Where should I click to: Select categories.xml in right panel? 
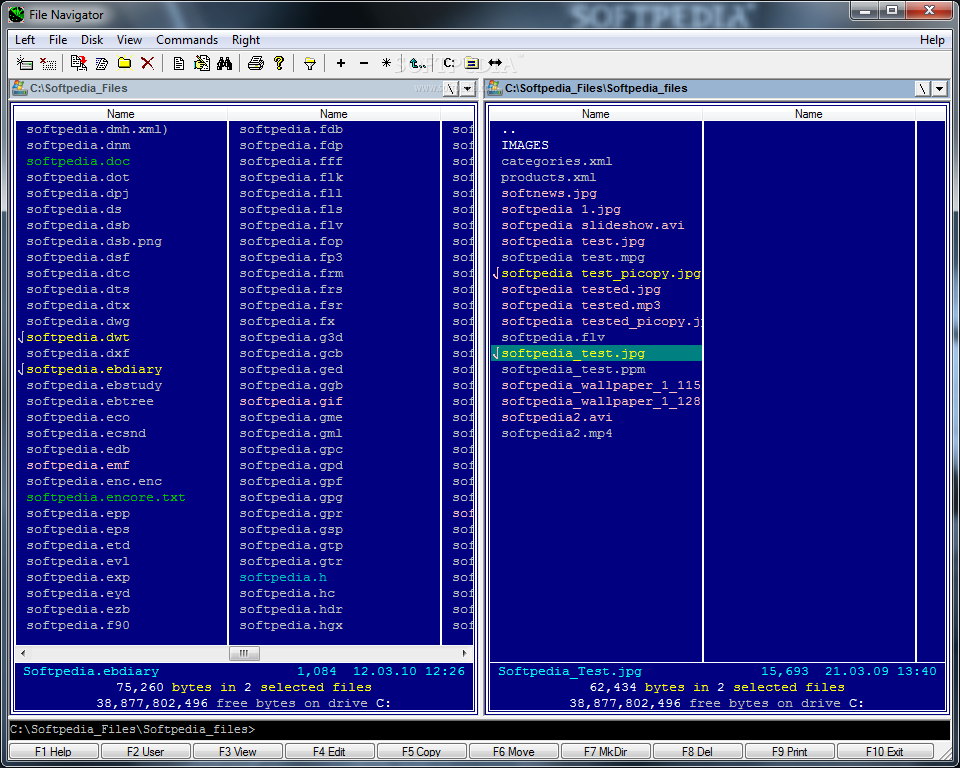[x=557, y=162]
